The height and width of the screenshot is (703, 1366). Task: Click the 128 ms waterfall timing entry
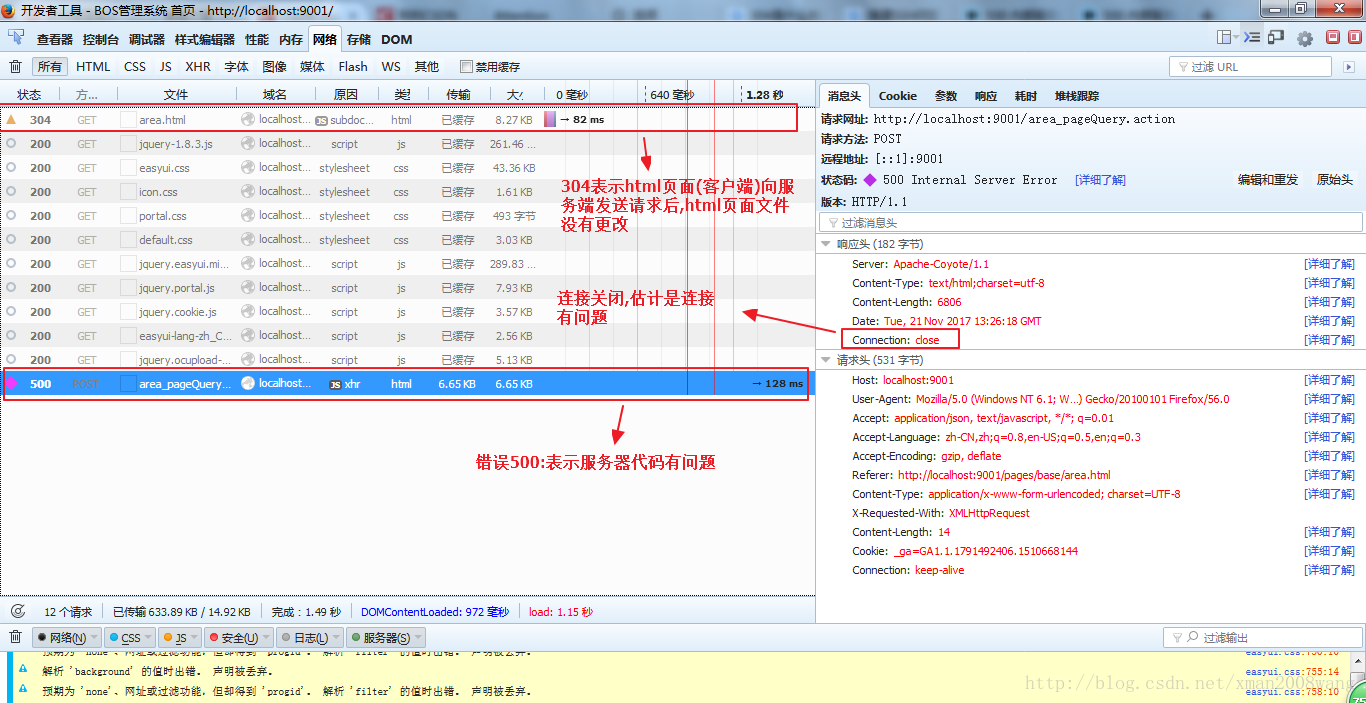point(777,384)
